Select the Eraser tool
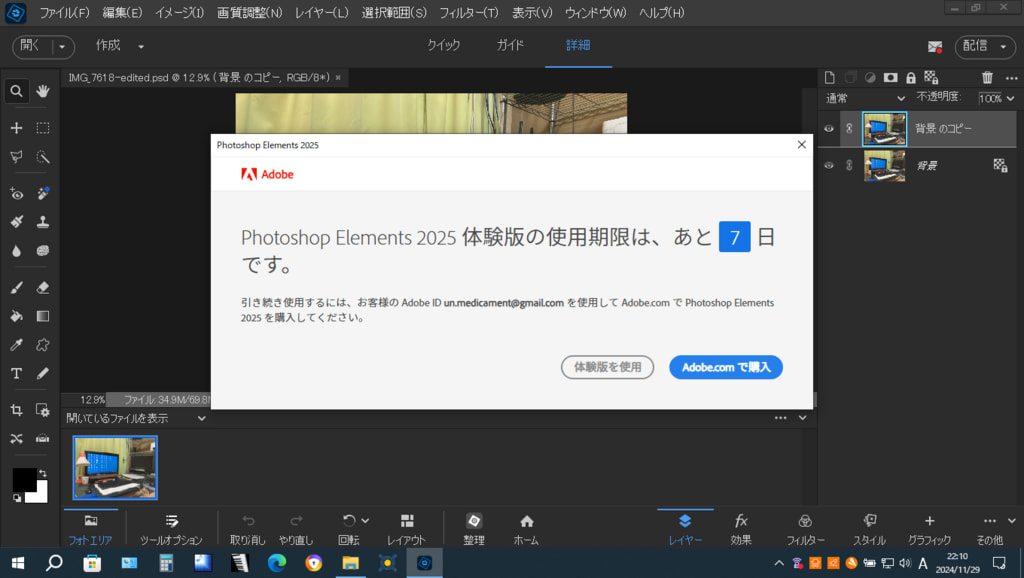Image resolution: width=1024 pixels, height=578 pixels. tap(43, 287)
